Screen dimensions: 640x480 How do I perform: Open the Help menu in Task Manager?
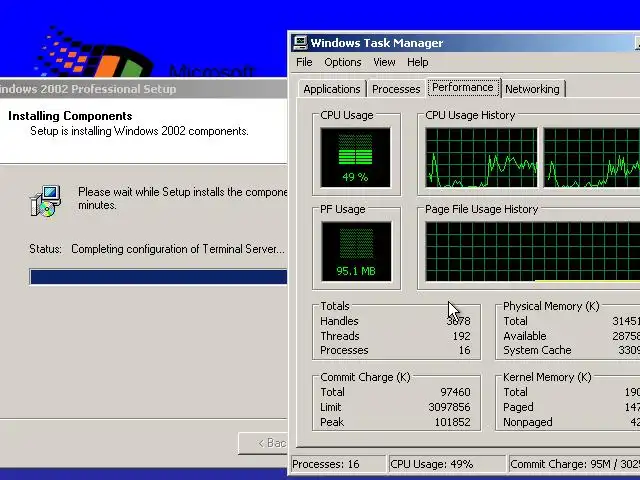[418, 62]
